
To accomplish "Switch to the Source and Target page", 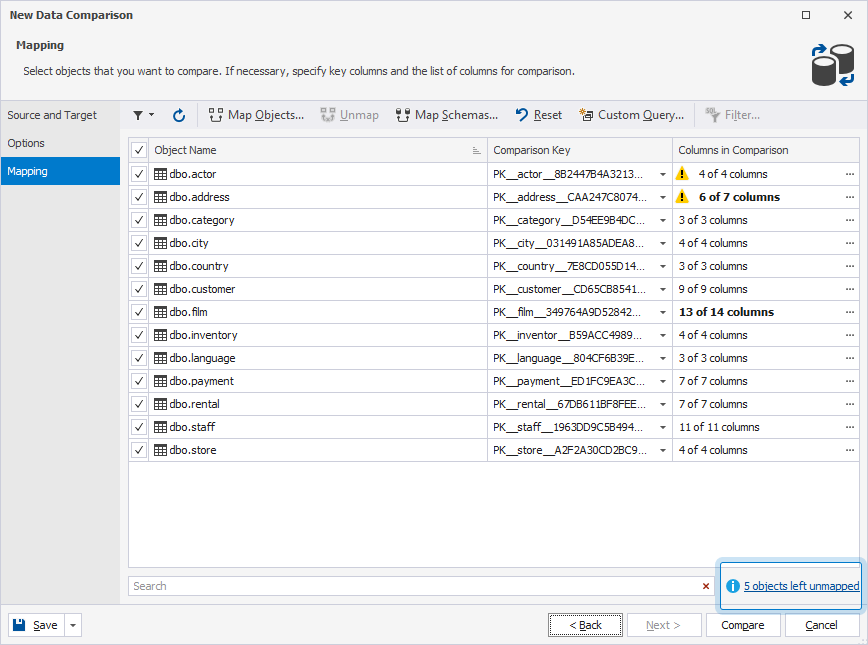I will pos(52,115).
